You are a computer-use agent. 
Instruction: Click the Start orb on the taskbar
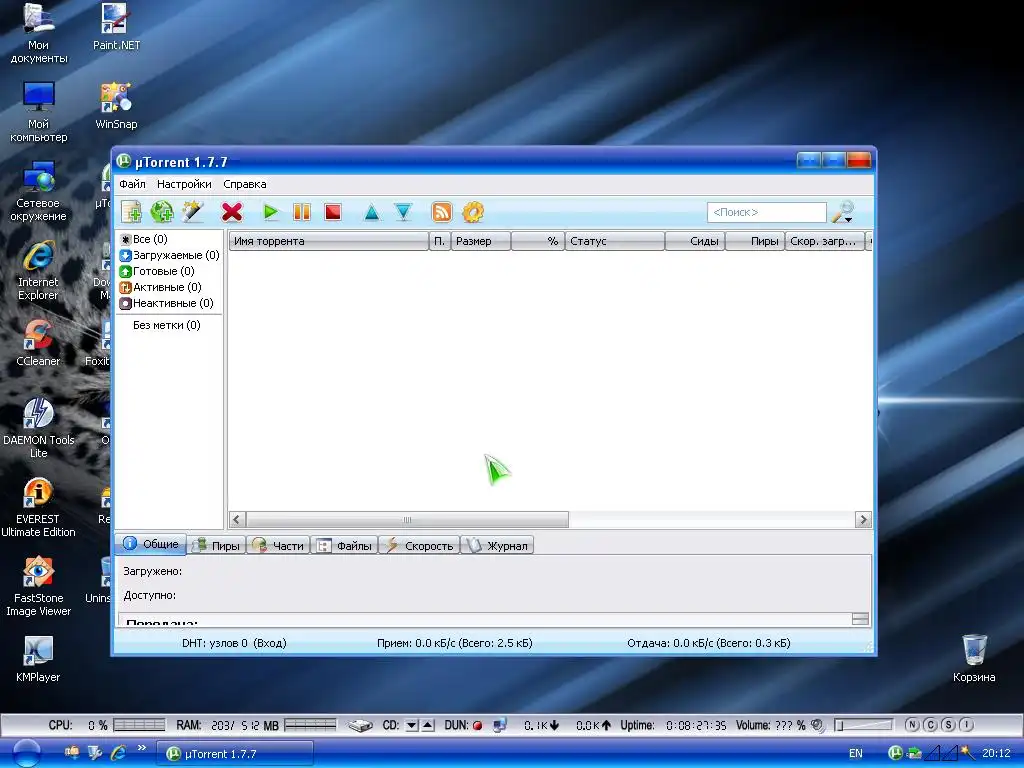(26, 753)
